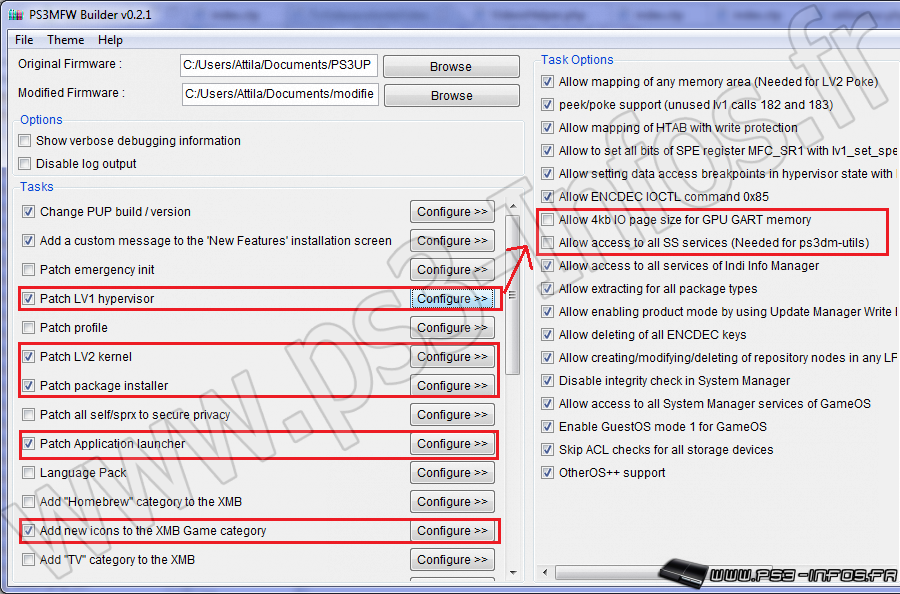Uncheck Disable integrity check in System Manager
Viewport: 900px width, 594px height.
[x=548, y=381]
